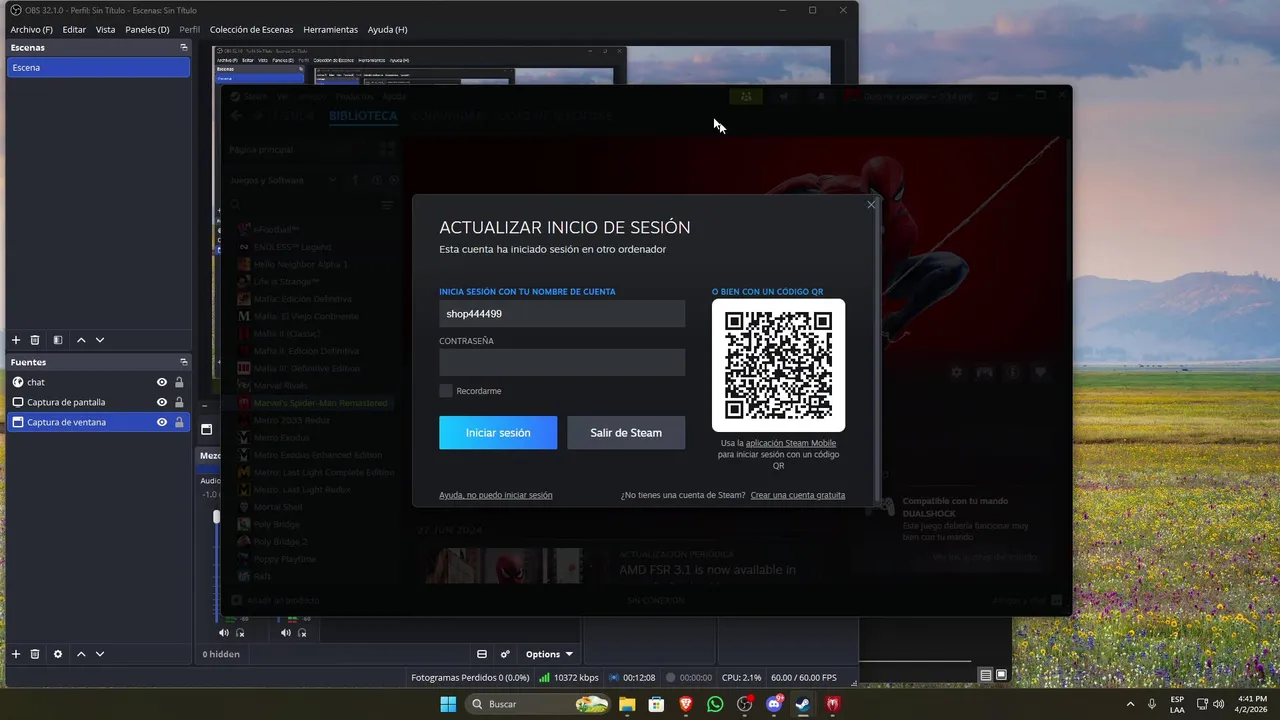
Task: Close the Steam login dialog
Action: (x=871, y=204)
